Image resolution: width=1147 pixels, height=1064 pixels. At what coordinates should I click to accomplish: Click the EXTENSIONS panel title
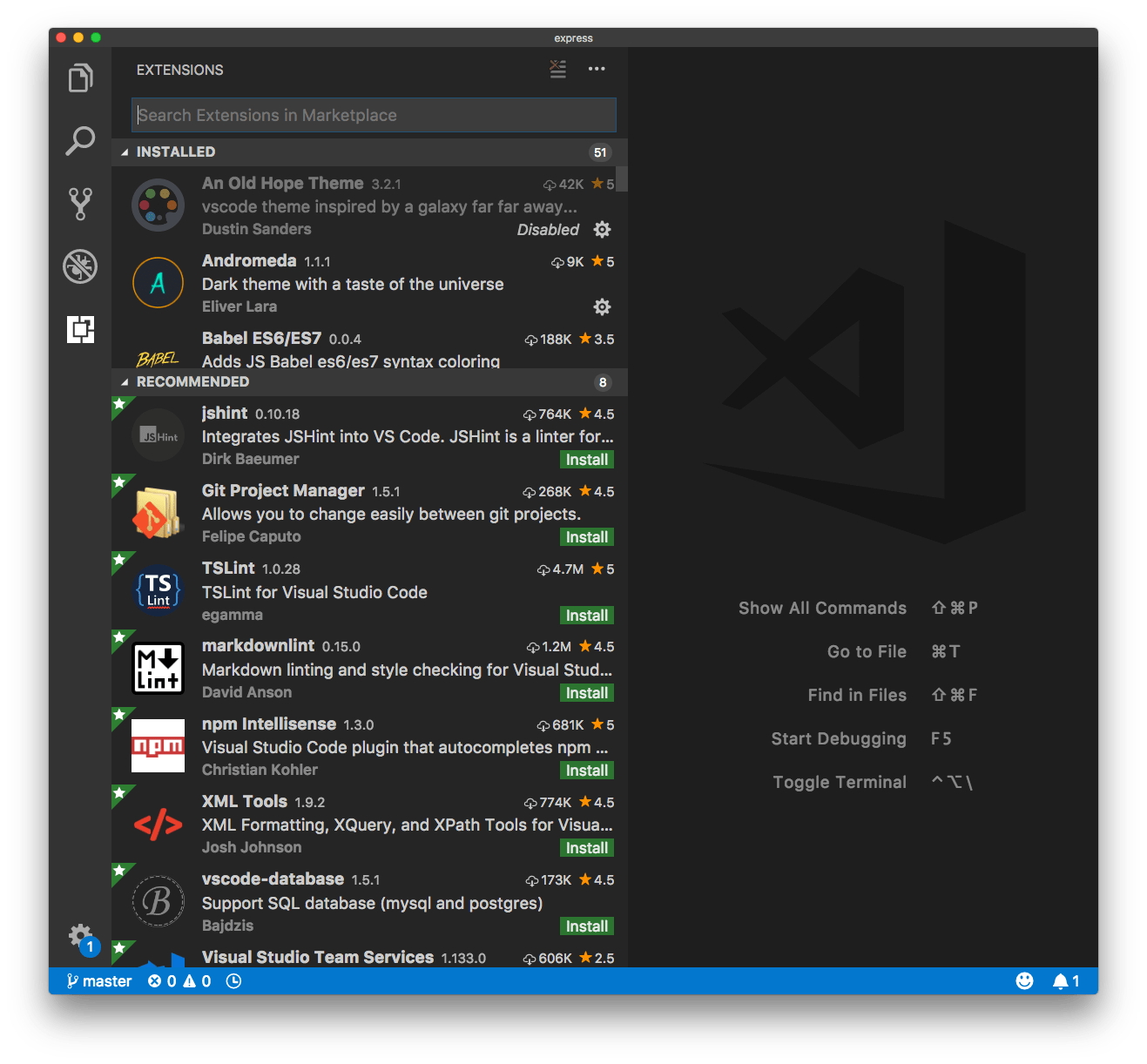pos(180,70)
